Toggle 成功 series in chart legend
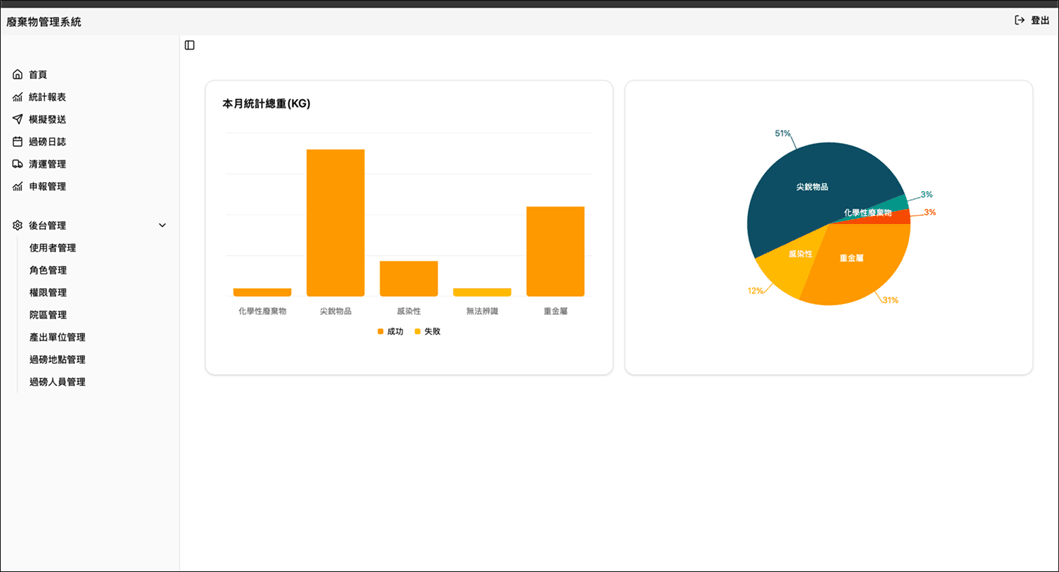 pyautogui.click(x=390, y=331)
